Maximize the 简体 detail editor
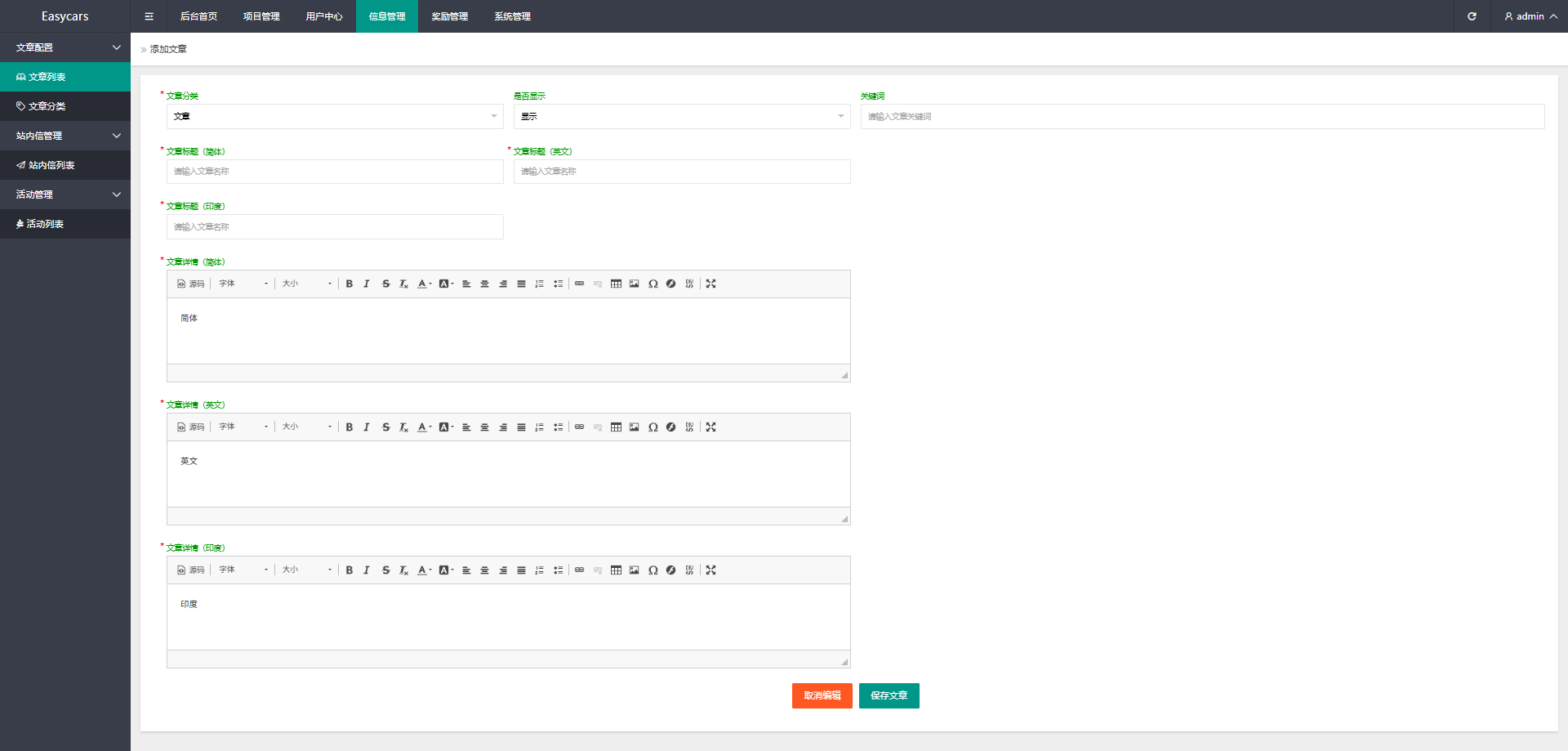The width and height of the screenshot is (1568, 751). click(x=710, y=284)
